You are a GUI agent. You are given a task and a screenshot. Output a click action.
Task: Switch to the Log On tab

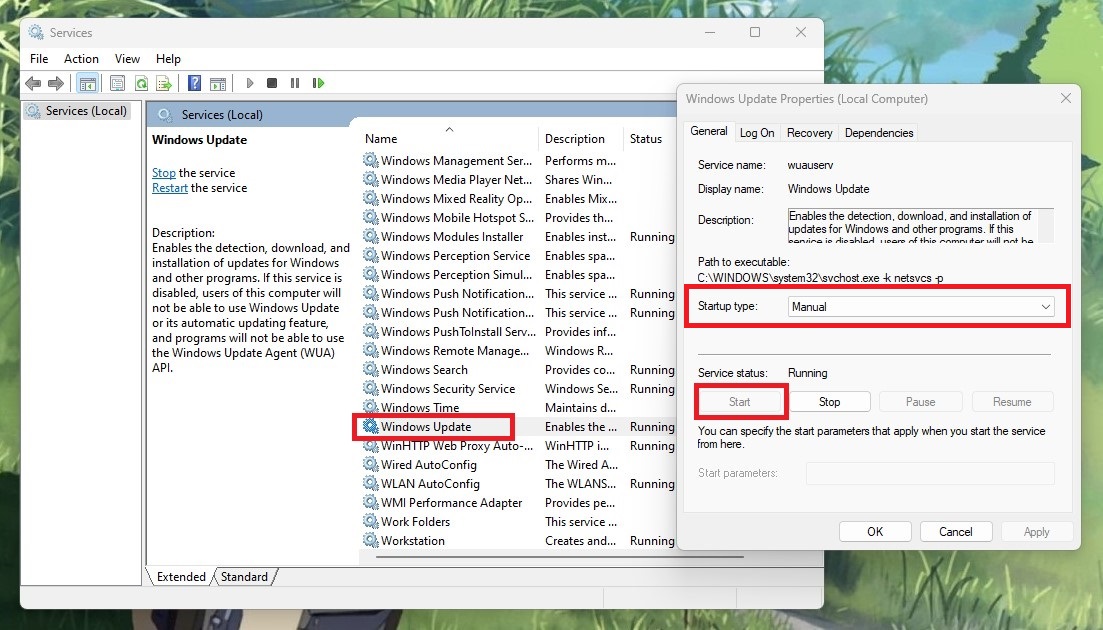[757, 132]
